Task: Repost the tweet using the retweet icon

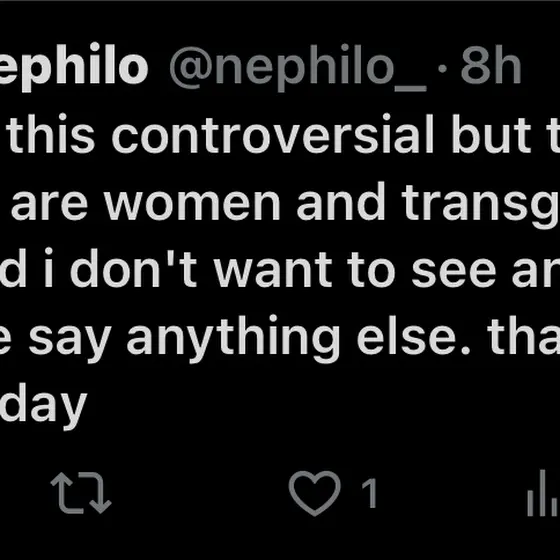Action: click(x=81, y=493)
